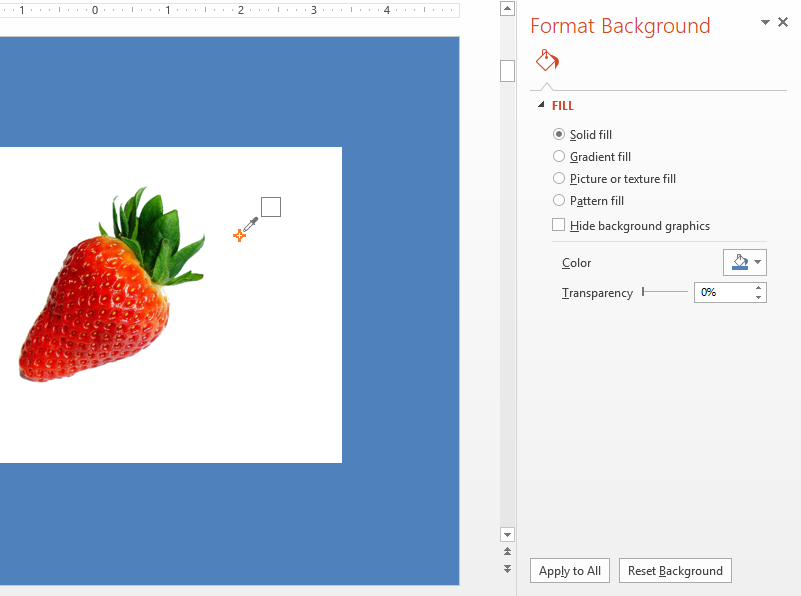This screenshot has height=596, width=801.
Task: Select the Solid fill option
Action: pyautogui.click(x=559, y=134)
